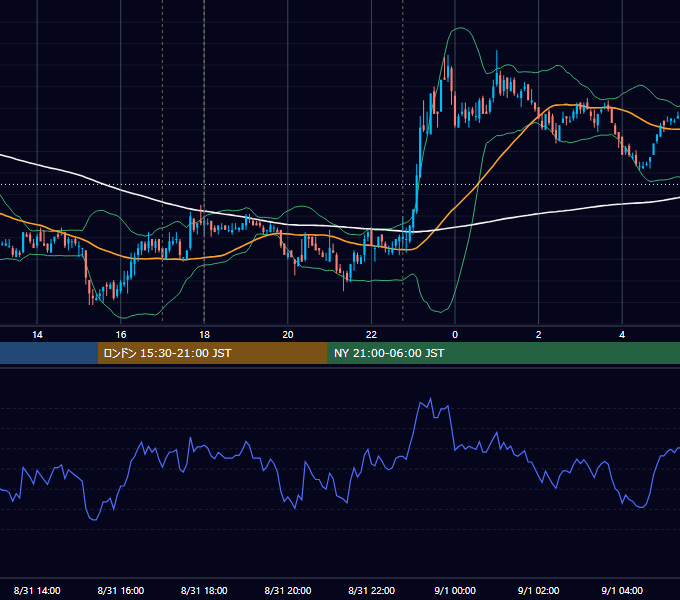Click the blue session bar before ロンドン

(49, 353)
